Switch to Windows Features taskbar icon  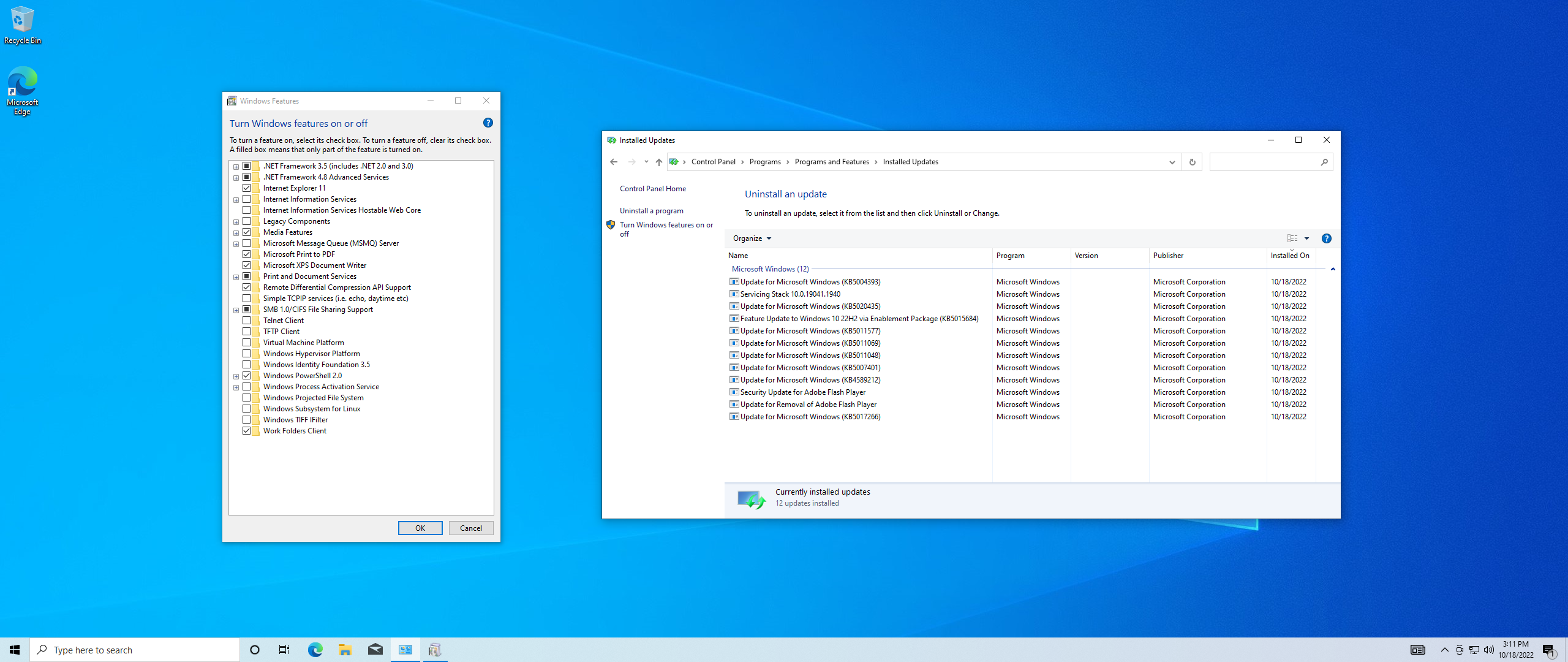pyautogui.click(x=435, y=650)
